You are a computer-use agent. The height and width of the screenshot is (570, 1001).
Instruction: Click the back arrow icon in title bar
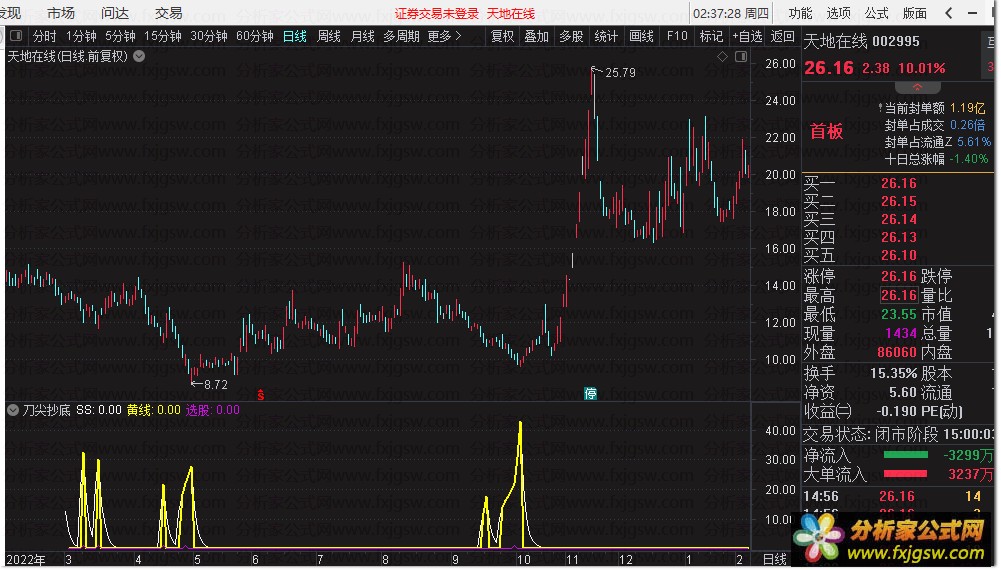click(949, 13)
